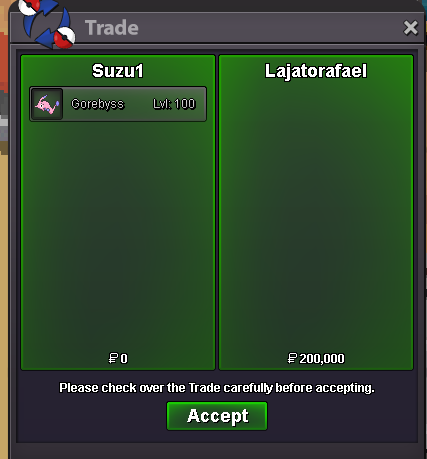Click the Trade swap arrows logo
Image resolution: width=427 pixels, height=459 pixels.
(47, 24)
